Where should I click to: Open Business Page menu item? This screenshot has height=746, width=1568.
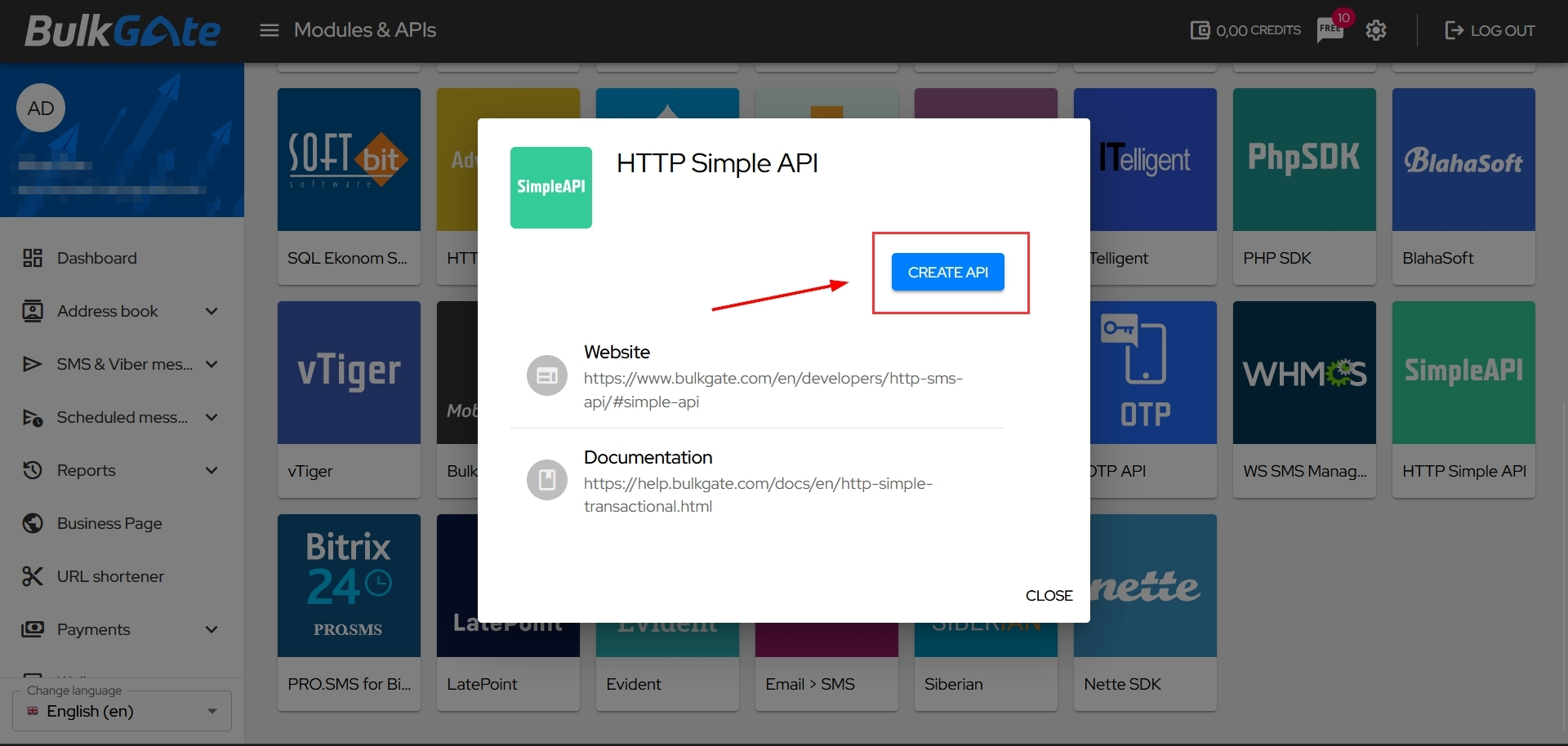tap(109, 523)
